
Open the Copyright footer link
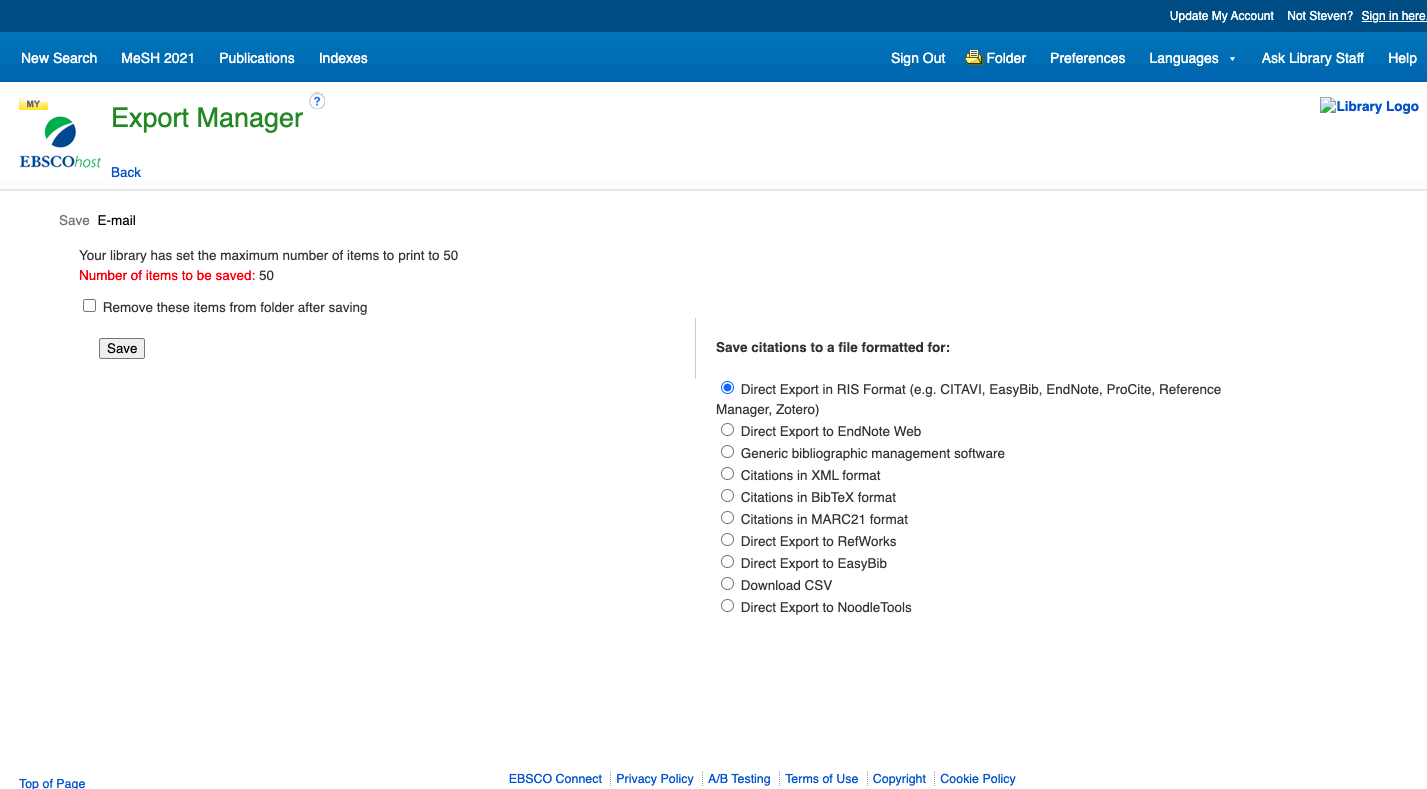[899, 779]
